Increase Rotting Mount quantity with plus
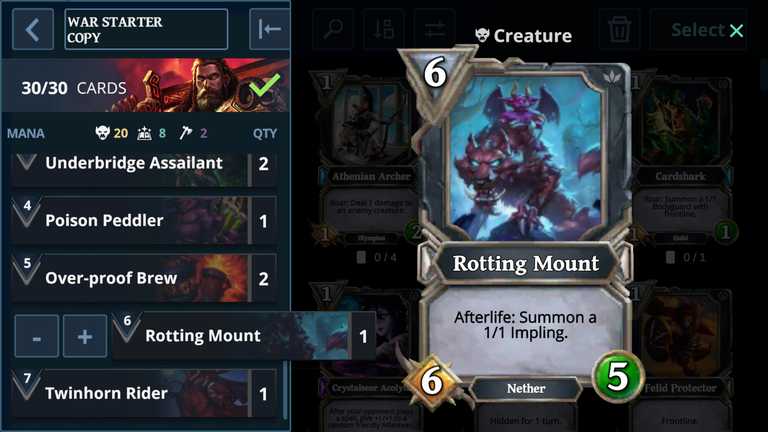The image size is (768, 432). pyautogui.click(x=85, y=336)
